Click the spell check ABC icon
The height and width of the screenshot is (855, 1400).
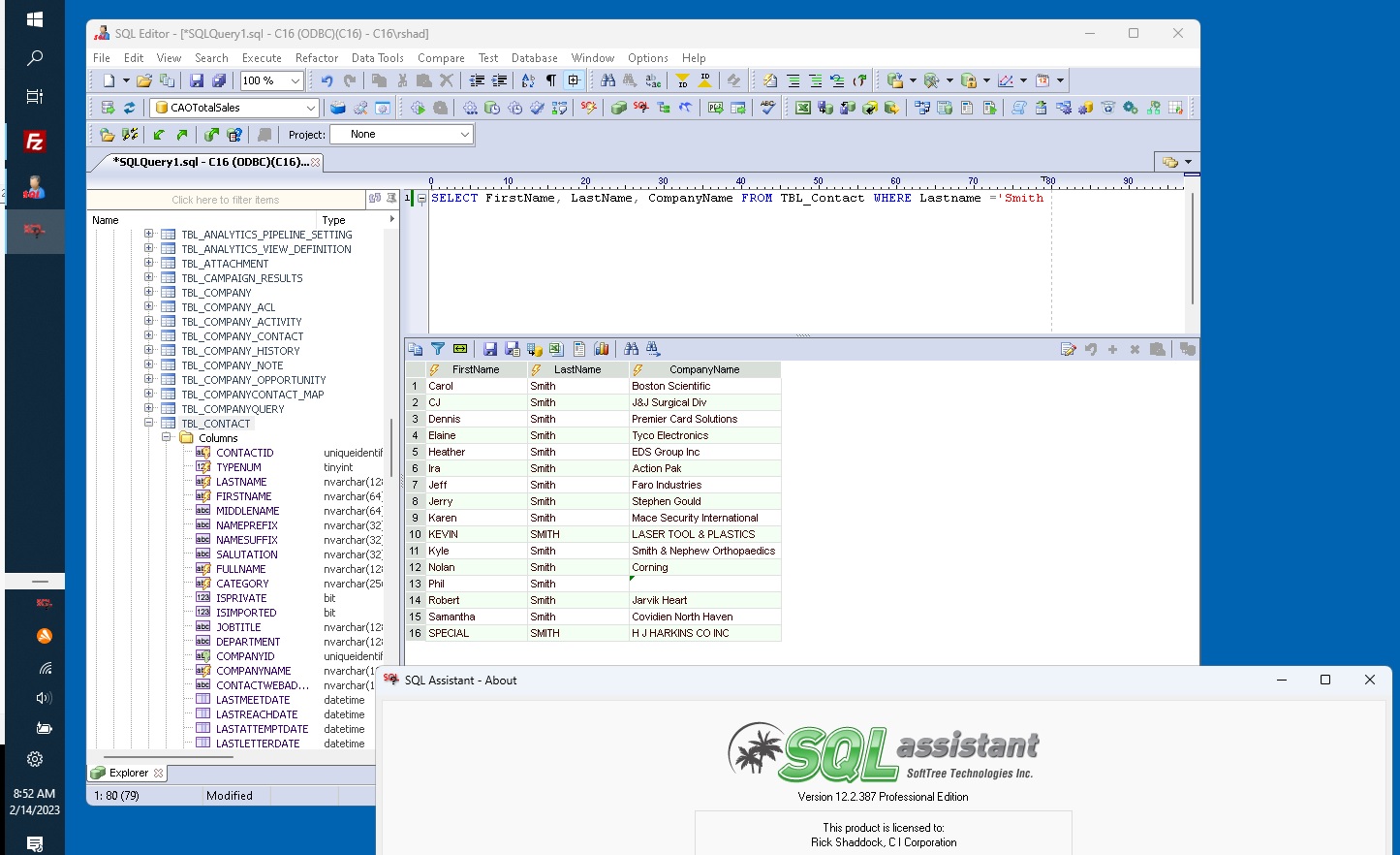[x=768, y=108]
